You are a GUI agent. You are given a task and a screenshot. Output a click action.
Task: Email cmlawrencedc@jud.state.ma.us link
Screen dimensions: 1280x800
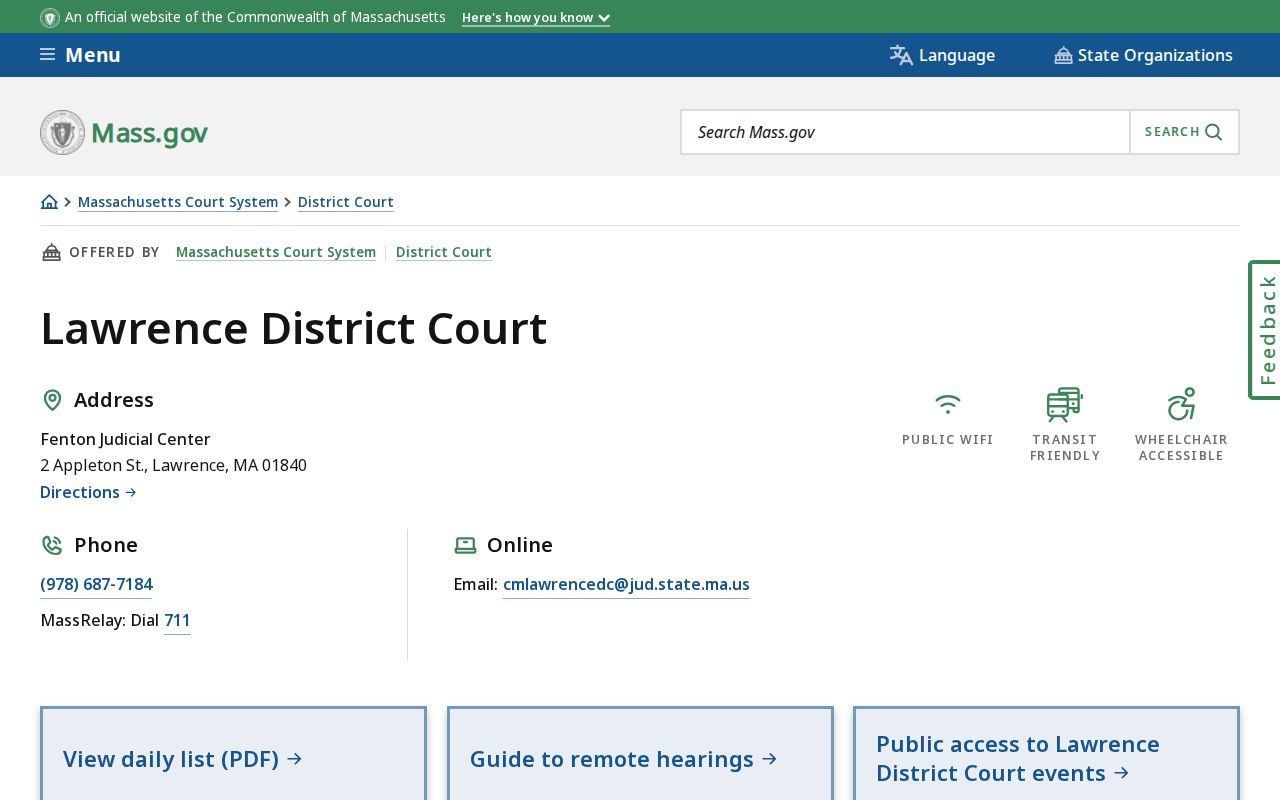(626, 584)
